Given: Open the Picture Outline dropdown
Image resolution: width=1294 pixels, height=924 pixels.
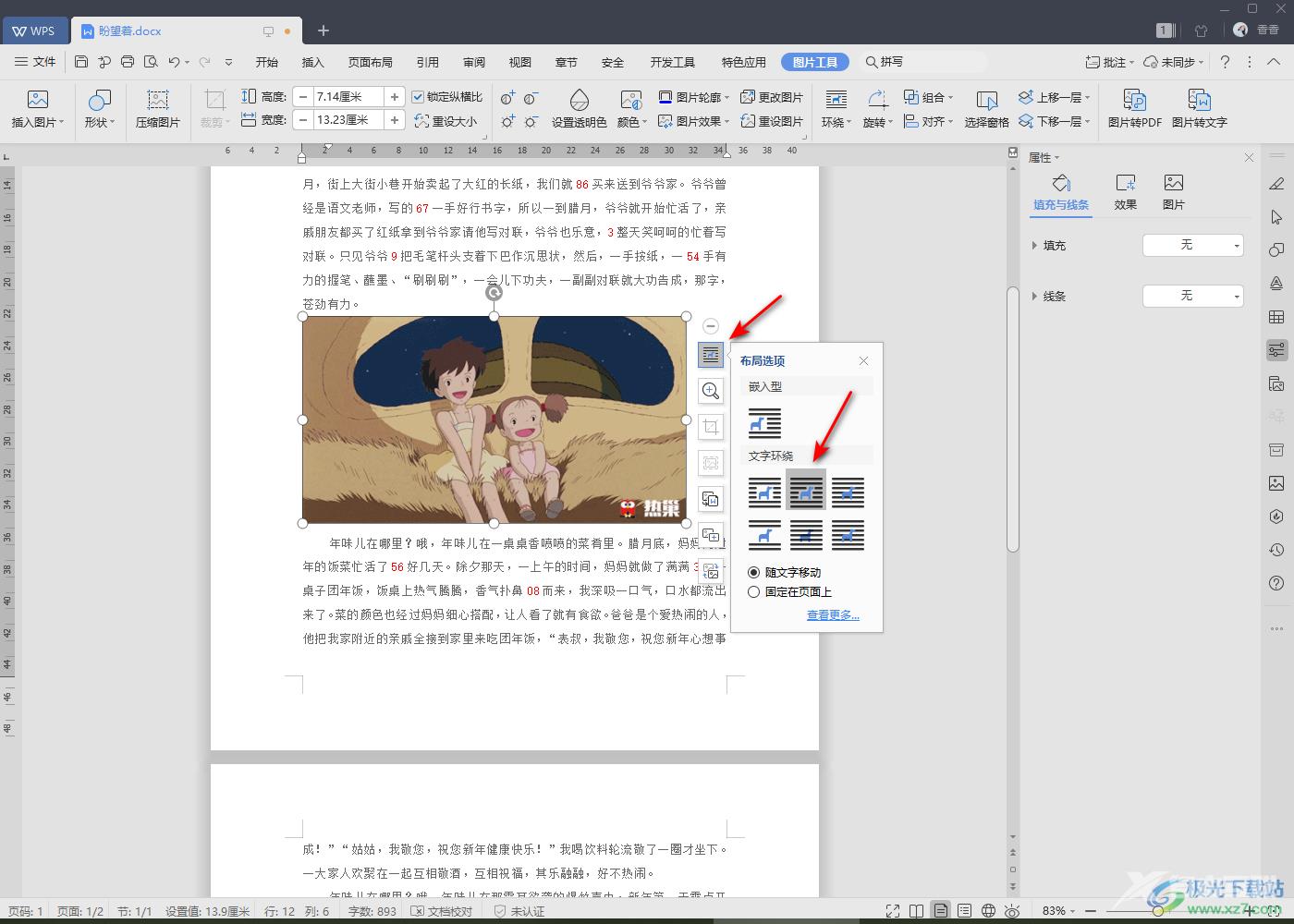Looking at the screenshot, I should click(694, 97).
